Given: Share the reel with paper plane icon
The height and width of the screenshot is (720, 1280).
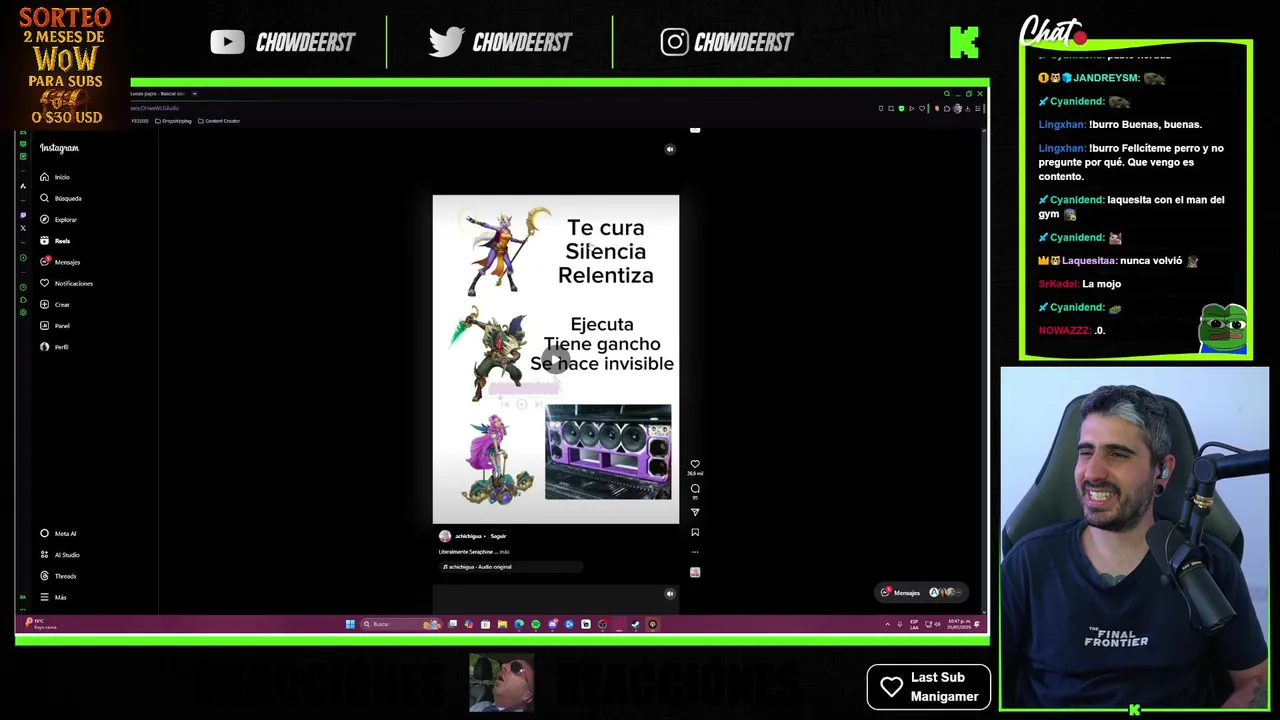Looking at the screenshot, I should tap(695, 512).
